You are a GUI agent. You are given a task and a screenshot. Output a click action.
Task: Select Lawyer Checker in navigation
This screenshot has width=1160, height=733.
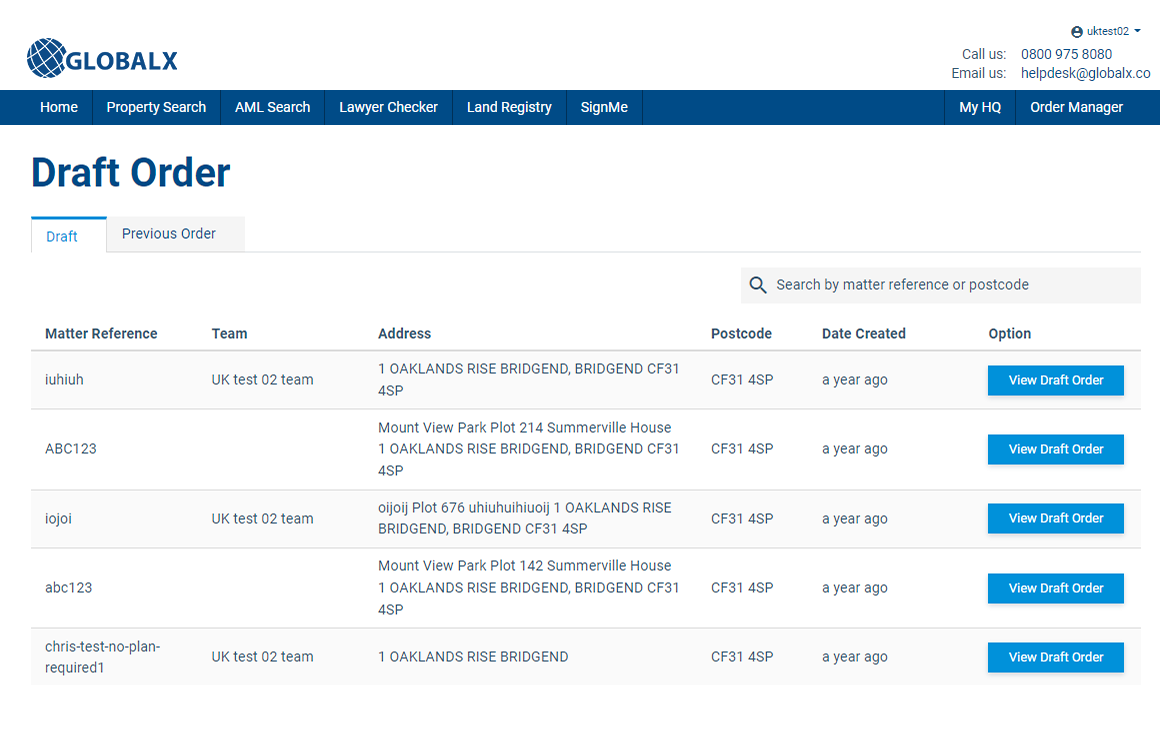pos(388,107)
